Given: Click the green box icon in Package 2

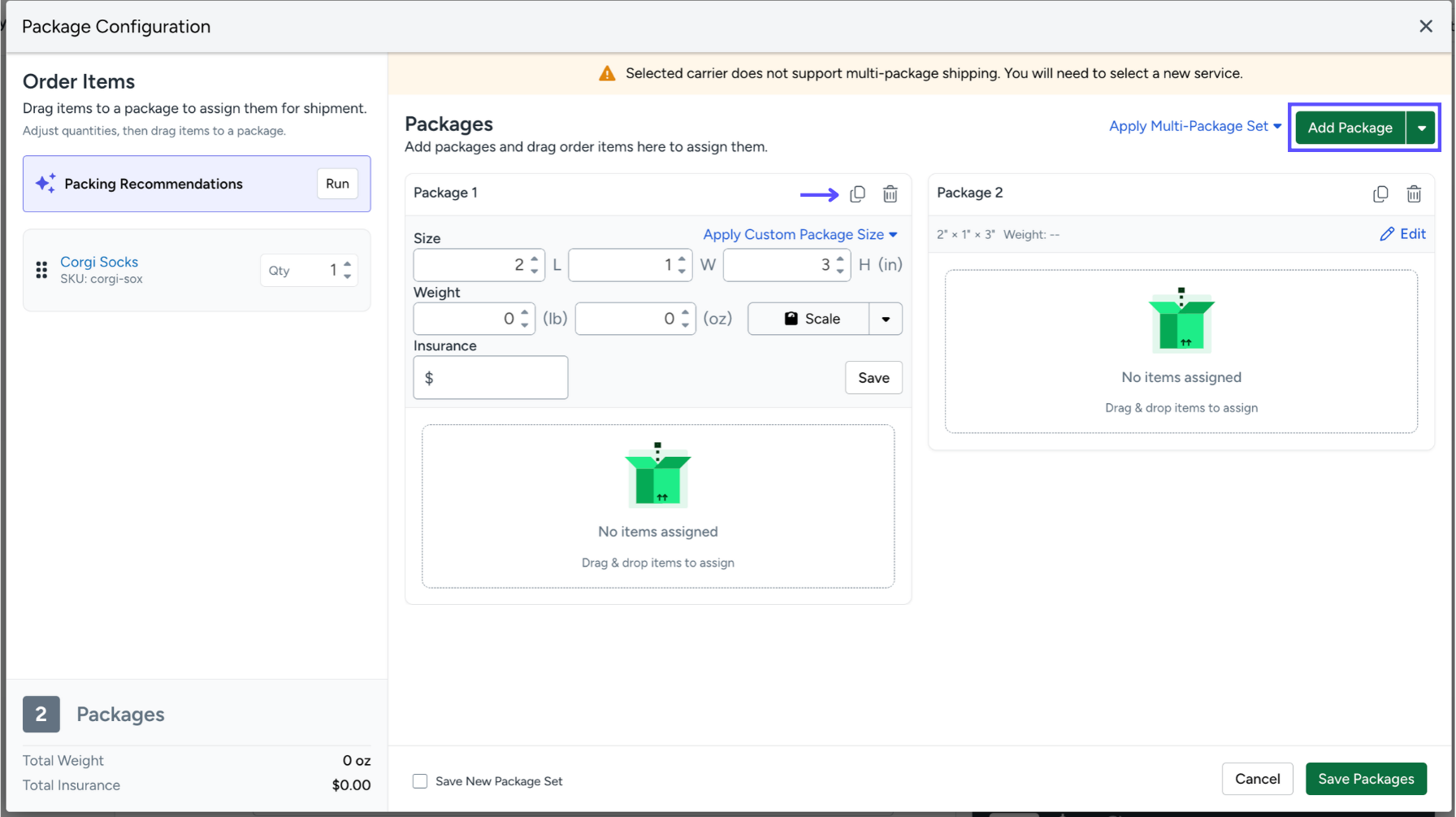Looking at the screenshot, I should (1181, 319).
